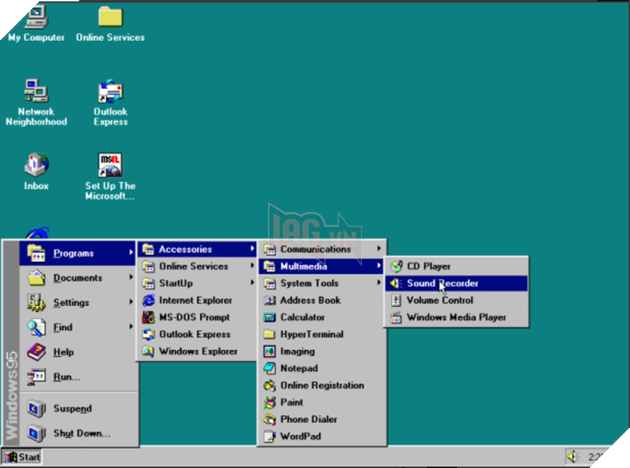Click the Volume Control slider icon
The width and height of the screenshot is (630, 468).
click(396, 300)
